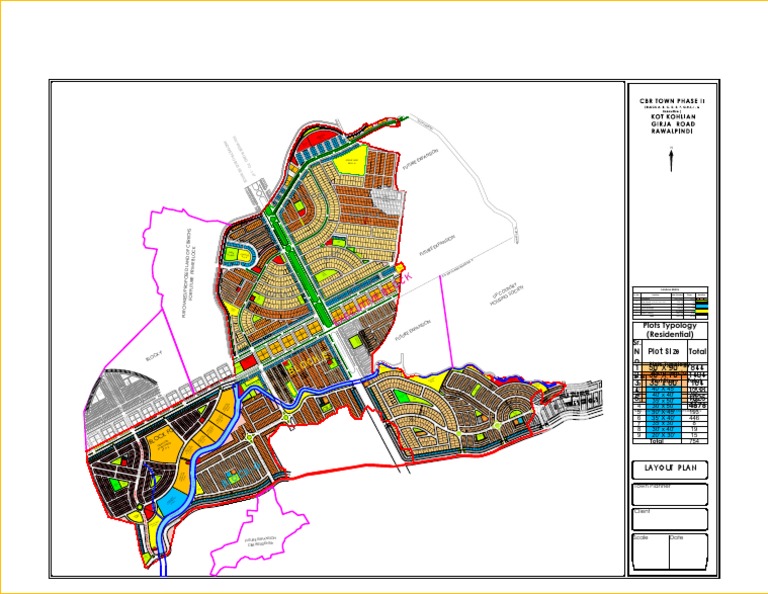Select the 'Plot Size' column header

[664, 351]
